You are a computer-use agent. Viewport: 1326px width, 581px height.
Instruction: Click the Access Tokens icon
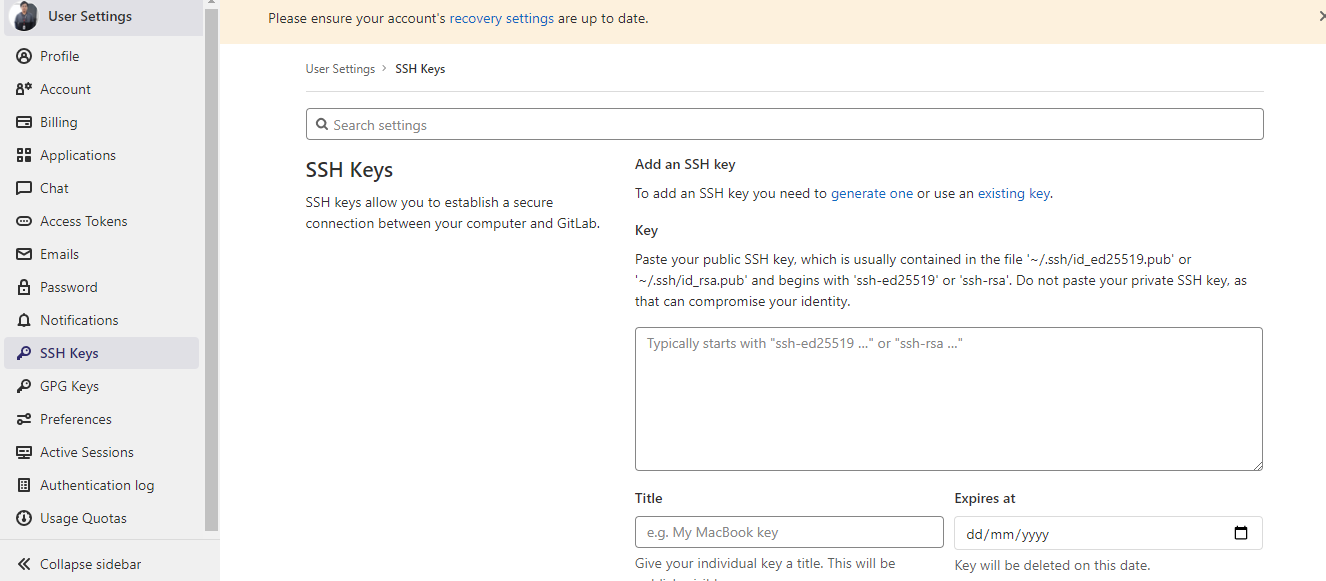[24, 221]
